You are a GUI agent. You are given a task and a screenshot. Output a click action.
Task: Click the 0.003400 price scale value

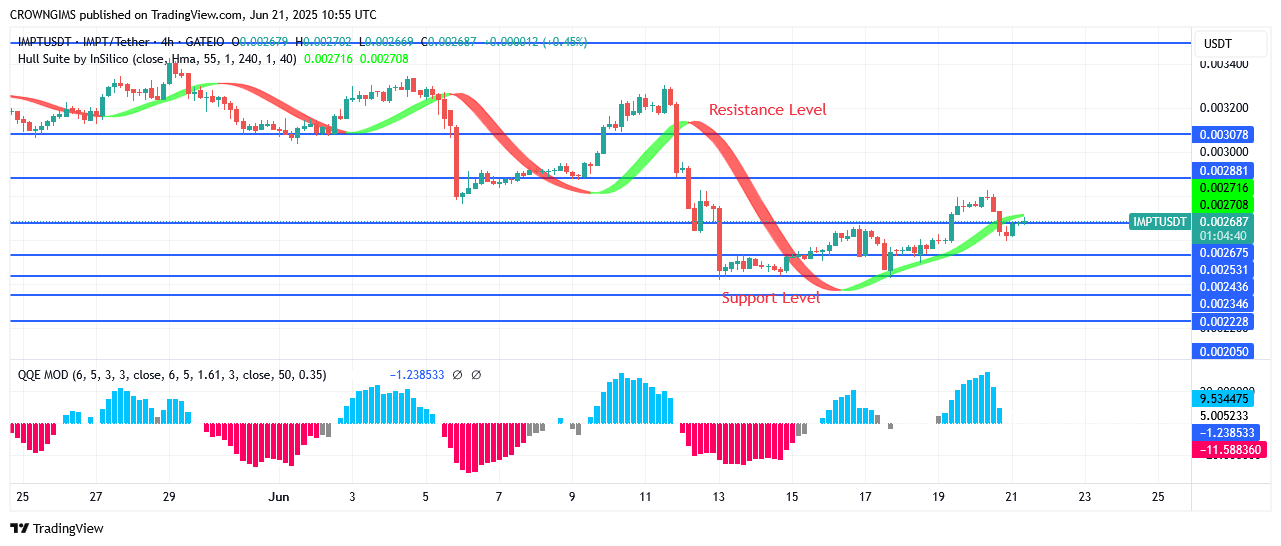pos(1224,64)
